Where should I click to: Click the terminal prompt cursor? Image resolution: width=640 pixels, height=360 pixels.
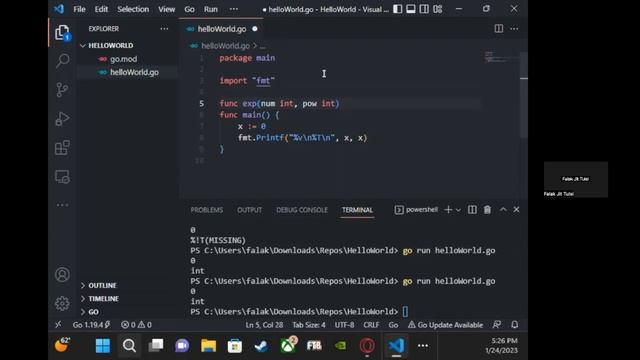pos(405,312)
